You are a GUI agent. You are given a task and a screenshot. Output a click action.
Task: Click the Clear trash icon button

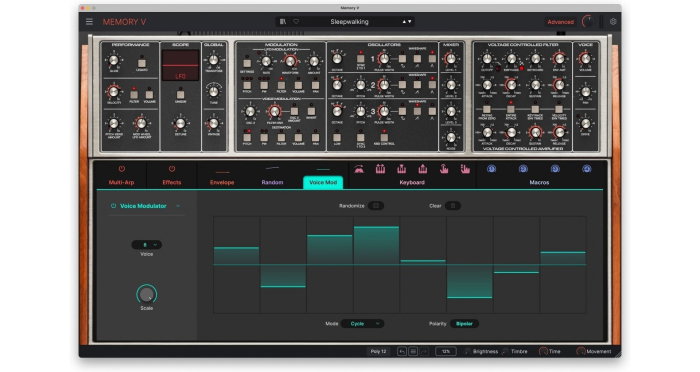click(453, 206)
